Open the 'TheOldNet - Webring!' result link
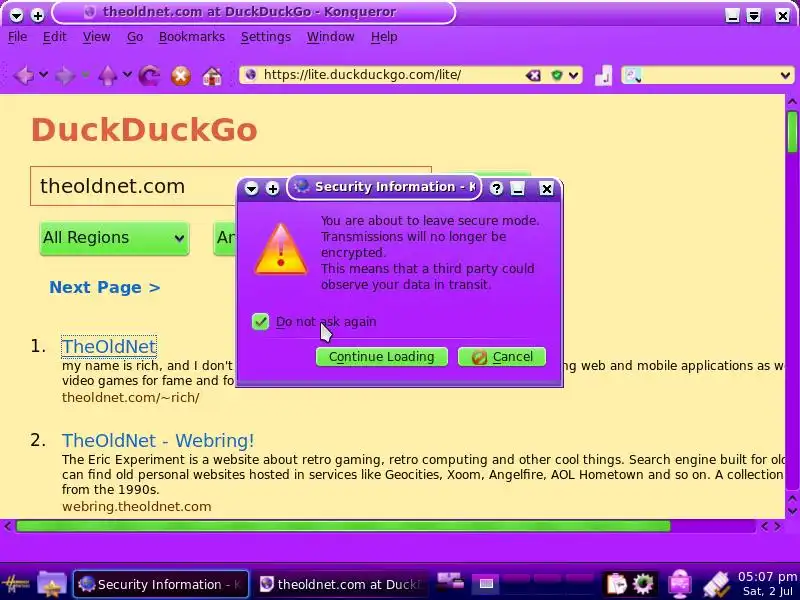This screenshot has width=800, height=600. click(158, 440)
